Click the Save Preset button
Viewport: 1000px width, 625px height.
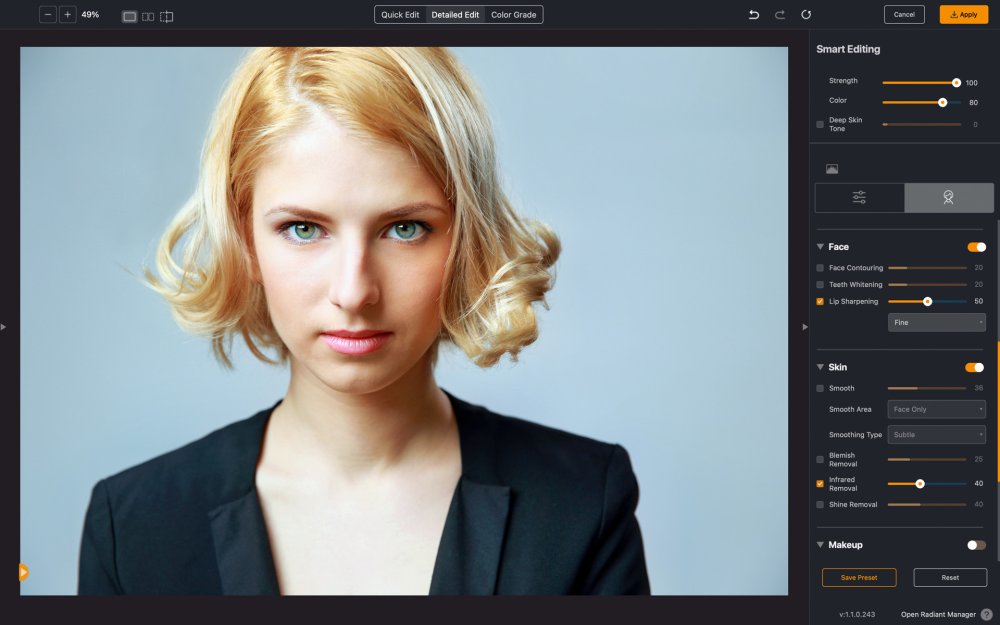859,577
